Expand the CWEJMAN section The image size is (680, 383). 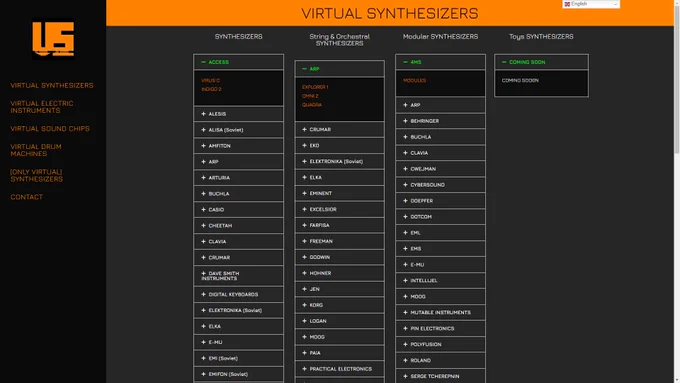point(440,169)
